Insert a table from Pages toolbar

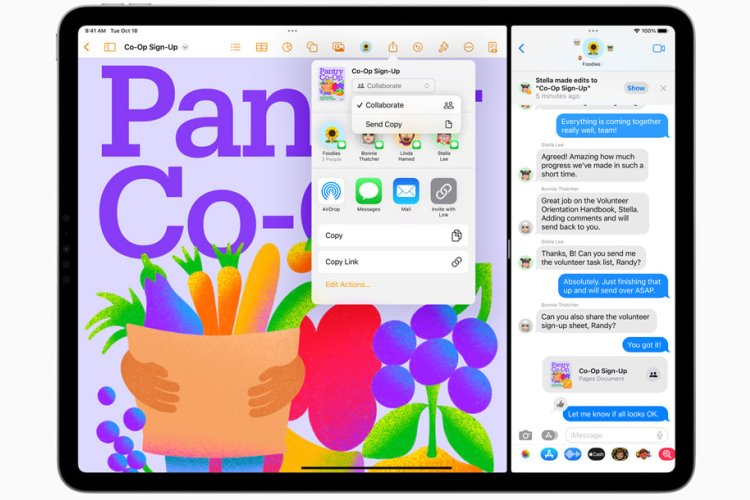261,47
